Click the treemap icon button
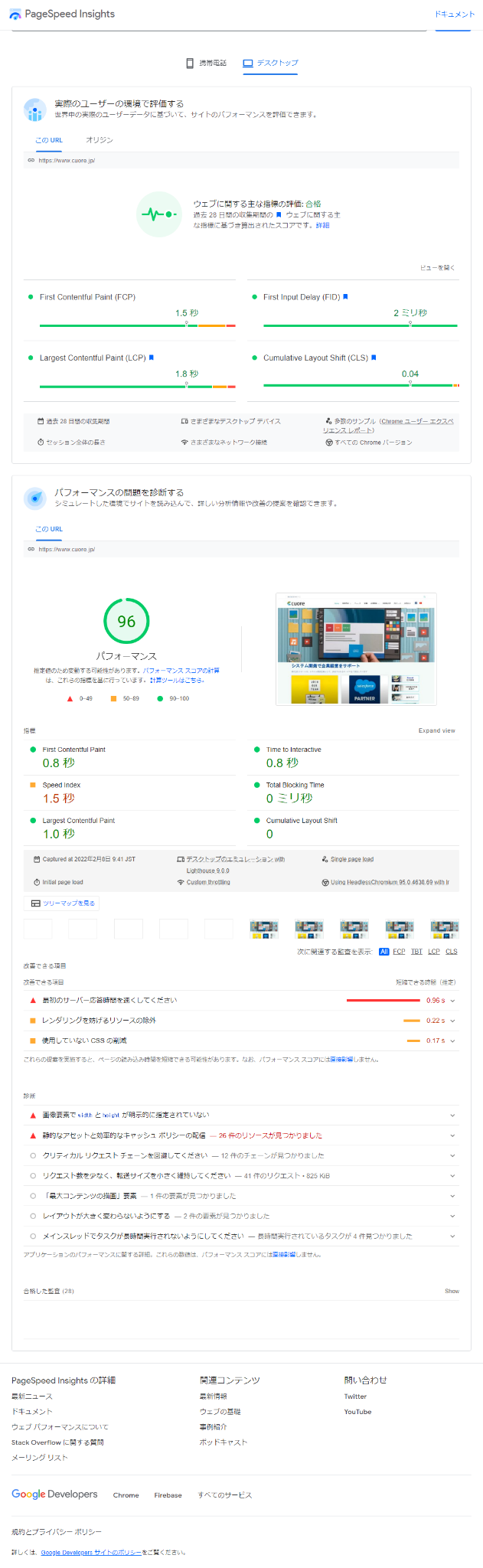The height and width of the screenshot is (1568, 483). pyautogui.click(x=35, y=903)
